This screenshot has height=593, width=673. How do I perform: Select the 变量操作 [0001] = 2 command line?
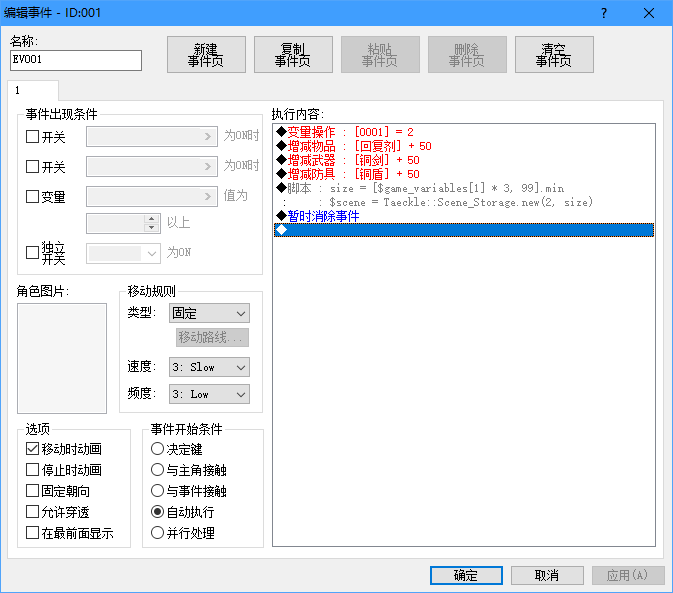(x=464, y=132)
